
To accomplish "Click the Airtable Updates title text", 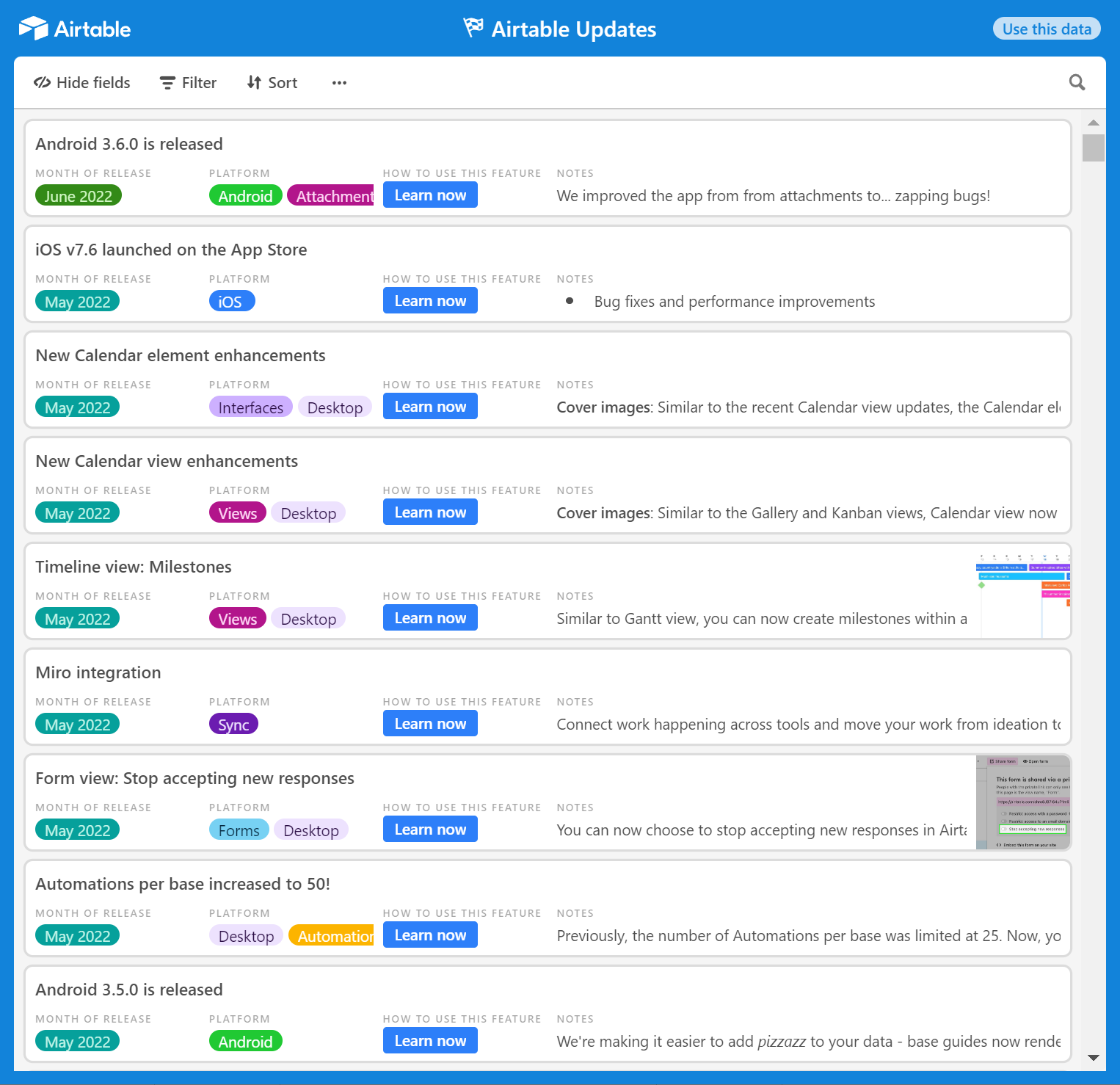I will 574,29.
